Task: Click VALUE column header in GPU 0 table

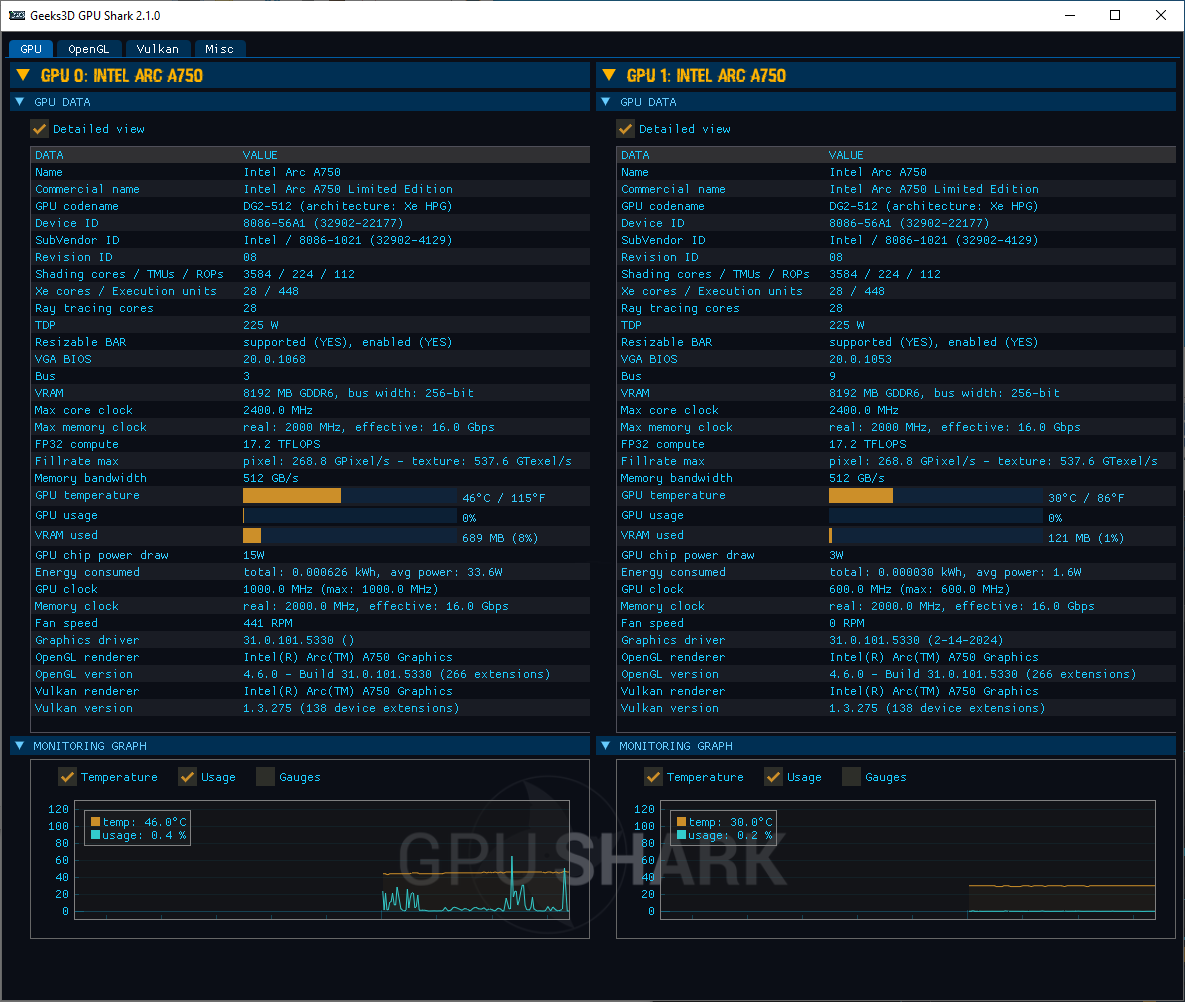Action: (x=260, y=155)
